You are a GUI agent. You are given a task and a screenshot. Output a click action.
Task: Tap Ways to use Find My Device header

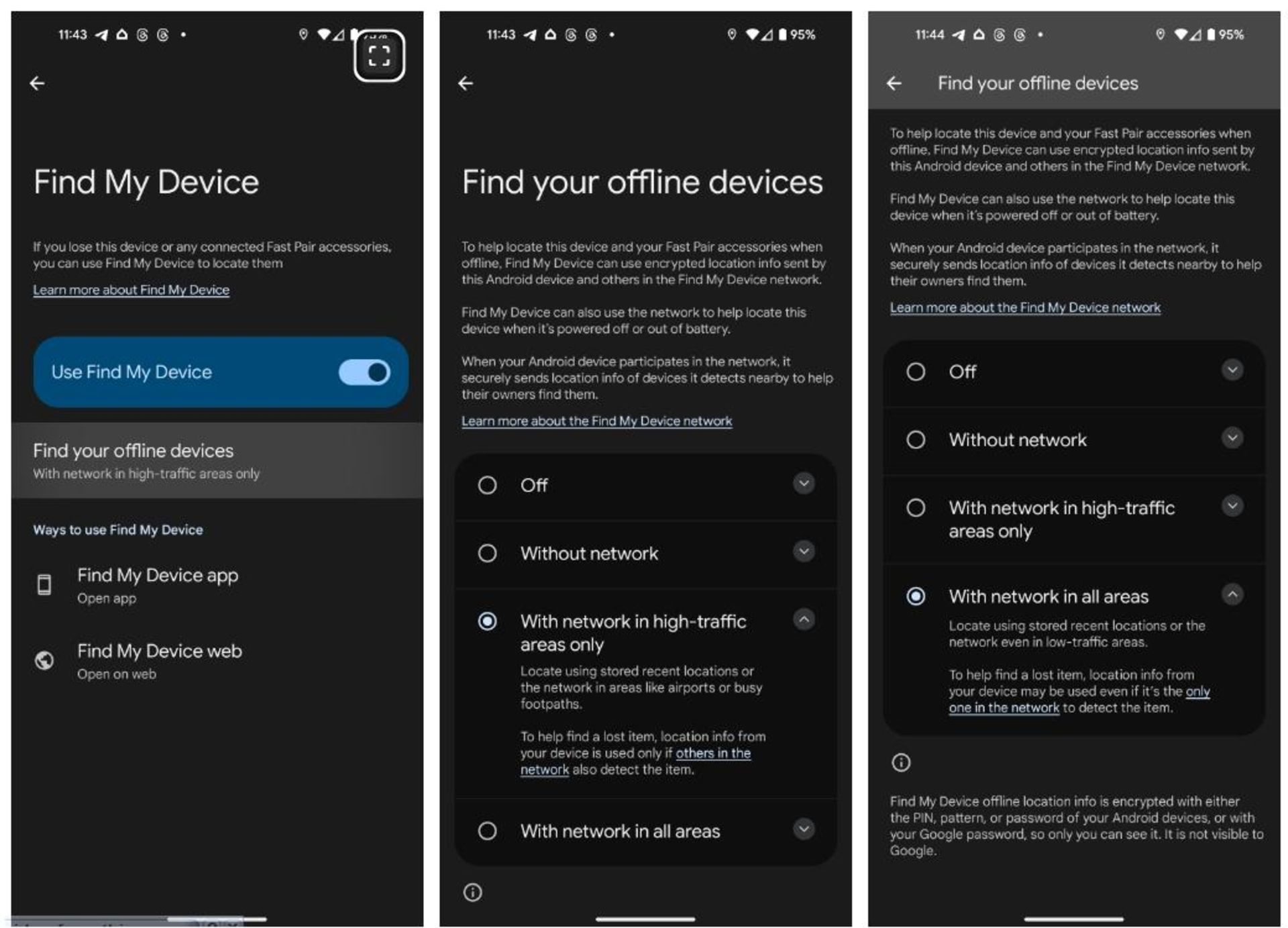[x=118, y=530]
